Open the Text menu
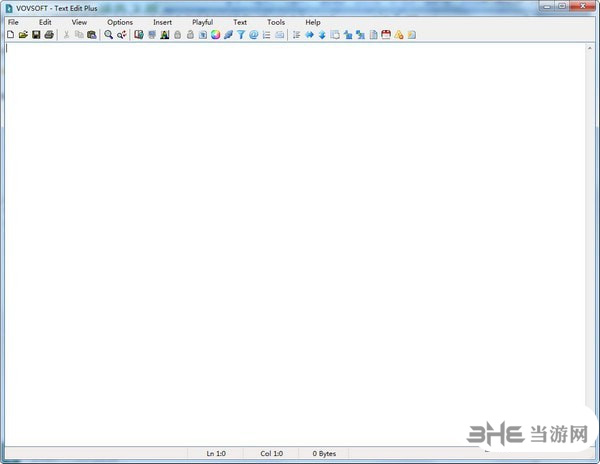 [x=240, y=22]
